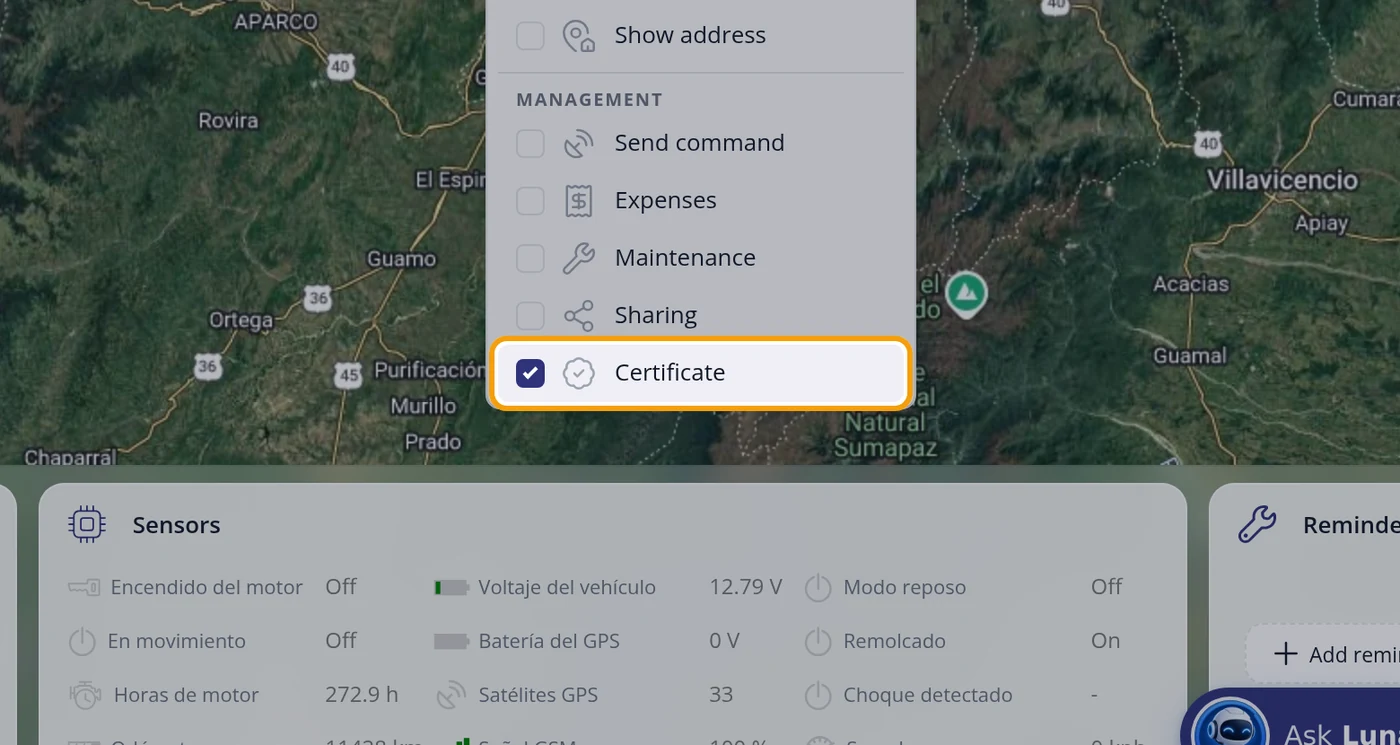Click the Show address location icon
1400x745 pixels.
tap(579, 36)
